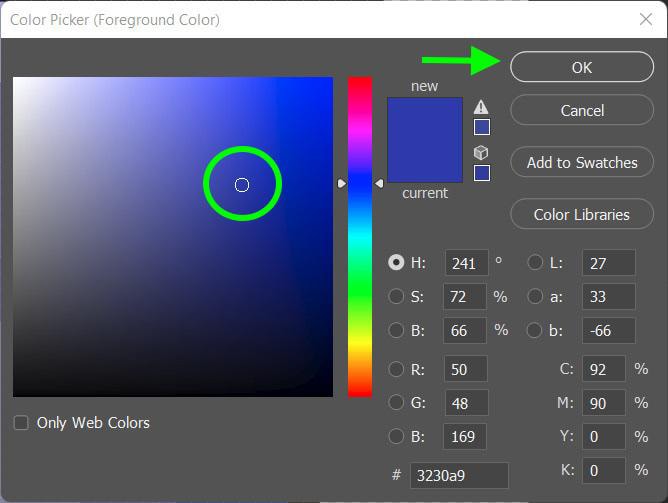Click the hue field showing 241
668x503 pixels.
(466, 263)
